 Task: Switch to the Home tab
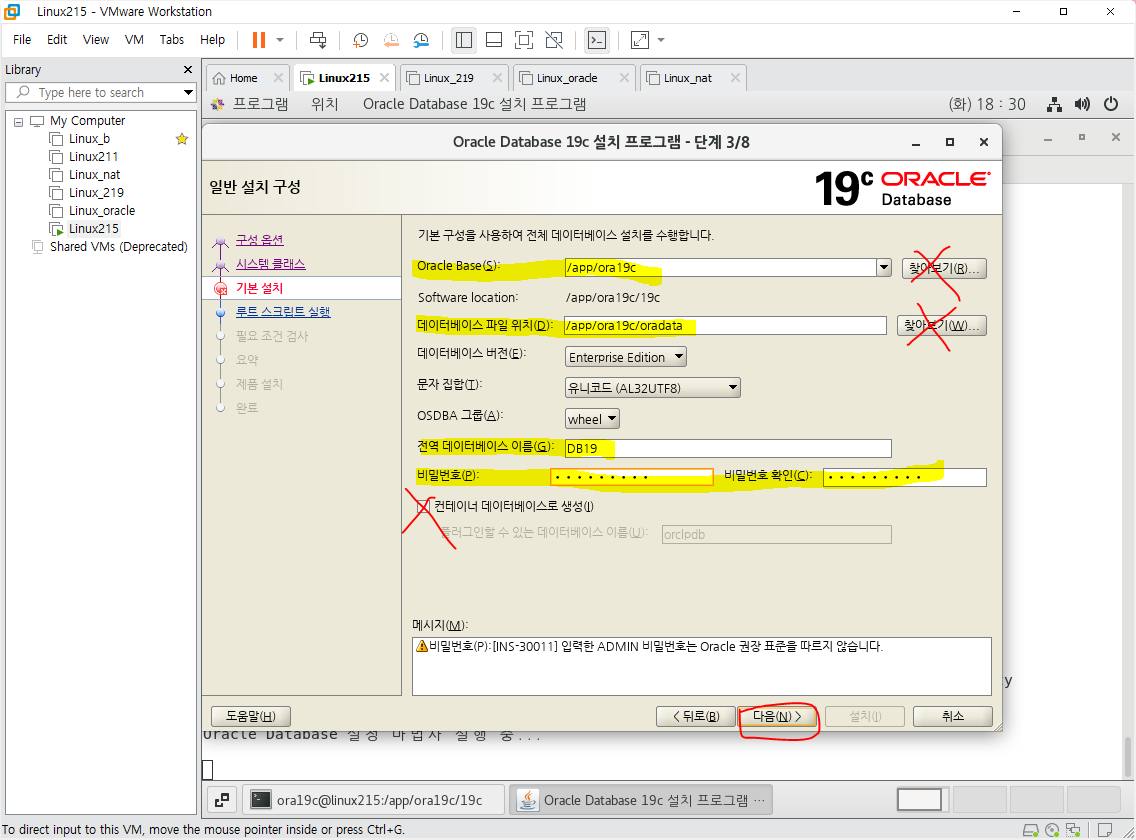tap(243, 78)
